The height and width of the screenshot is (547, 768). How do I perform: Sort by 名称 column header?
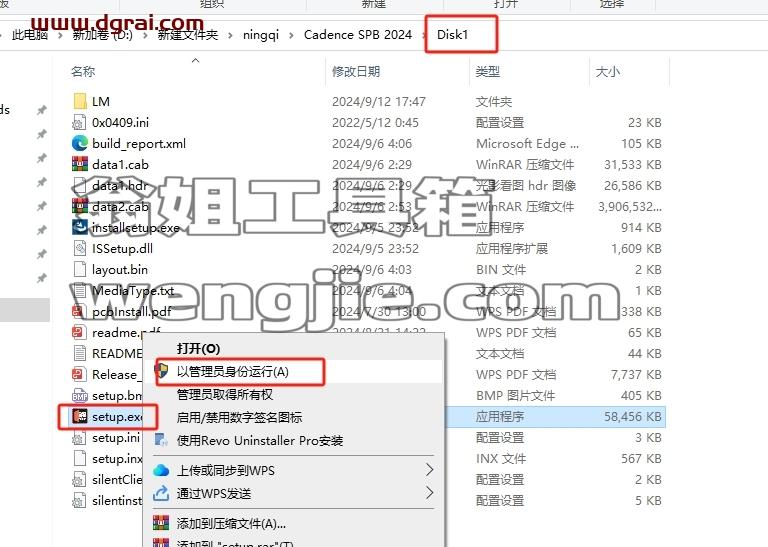[83, 71]
